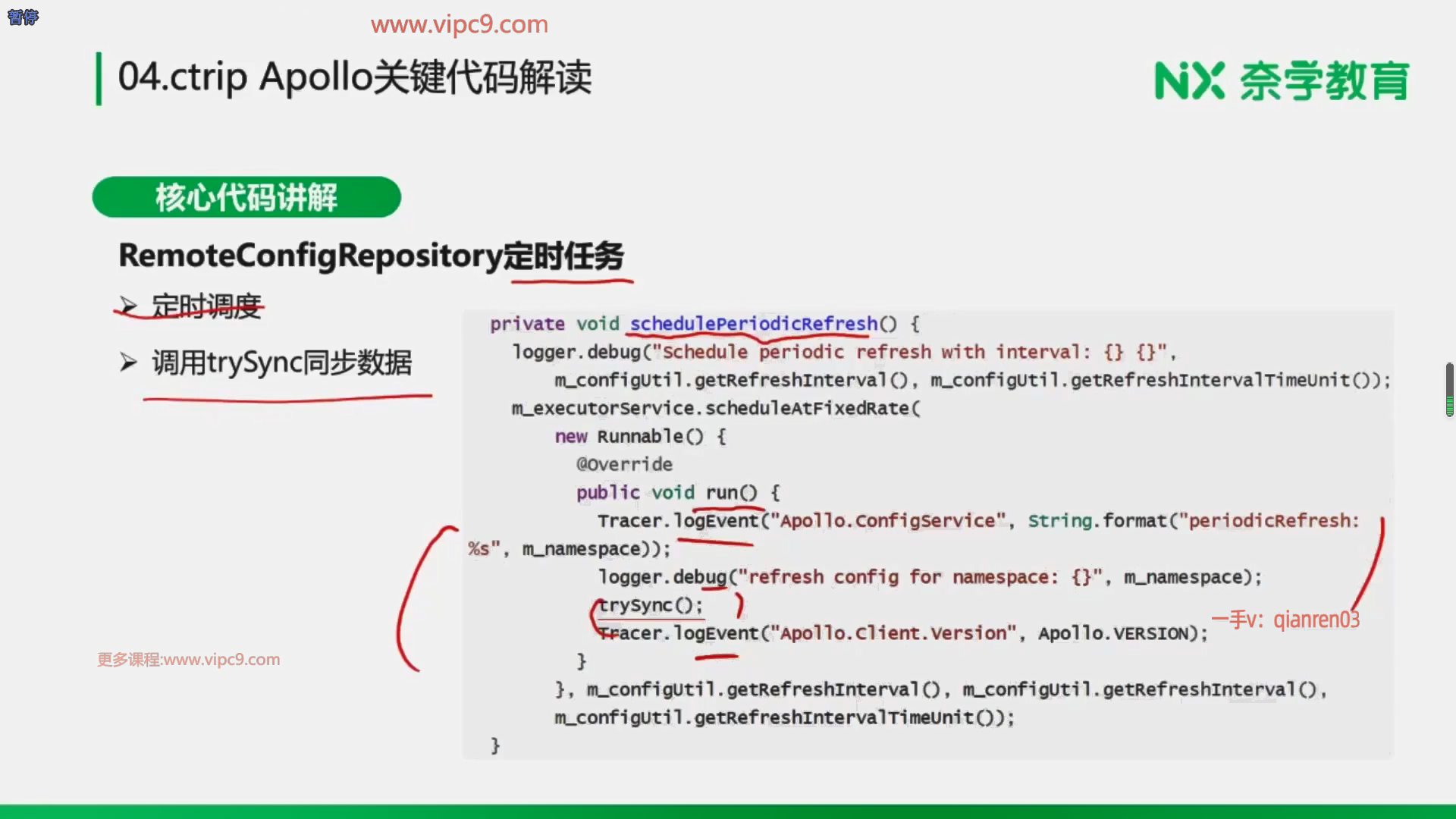Click the 调用trySync同步数据 bullet text
The height and width of the screenshot is (819, 1456).
tap(281, 362)
